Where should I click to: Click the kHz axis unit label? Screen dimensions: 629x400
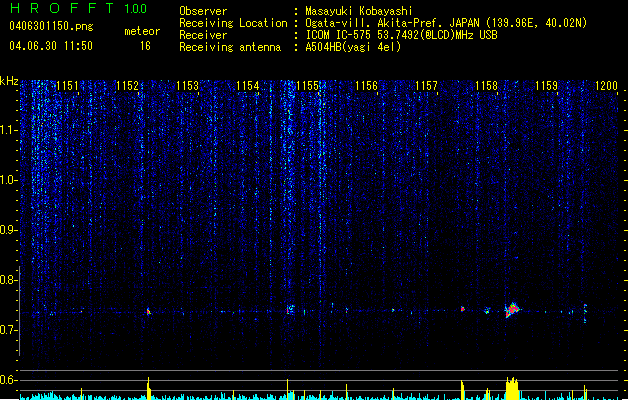[9, 81]
